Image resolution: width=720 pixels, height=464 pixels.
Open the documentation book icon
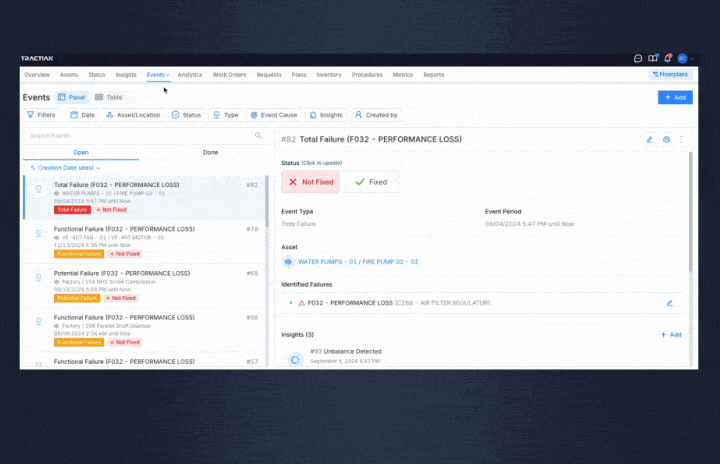click(652, 58)
